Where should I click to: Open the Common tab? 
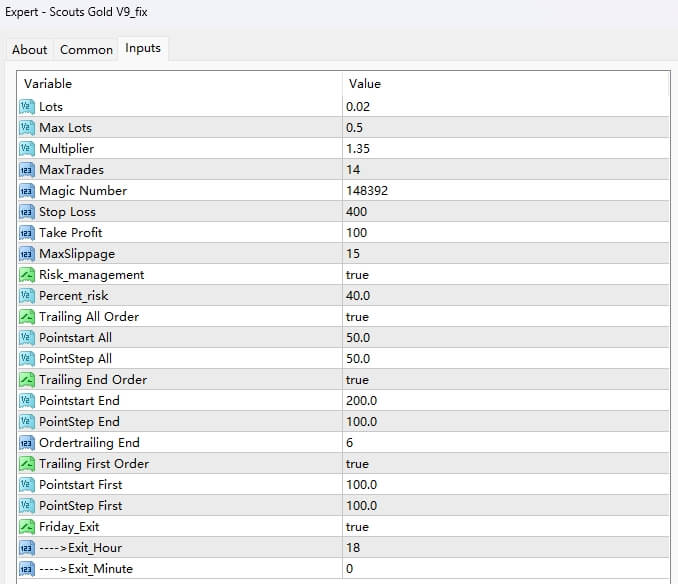pos(86,49)
